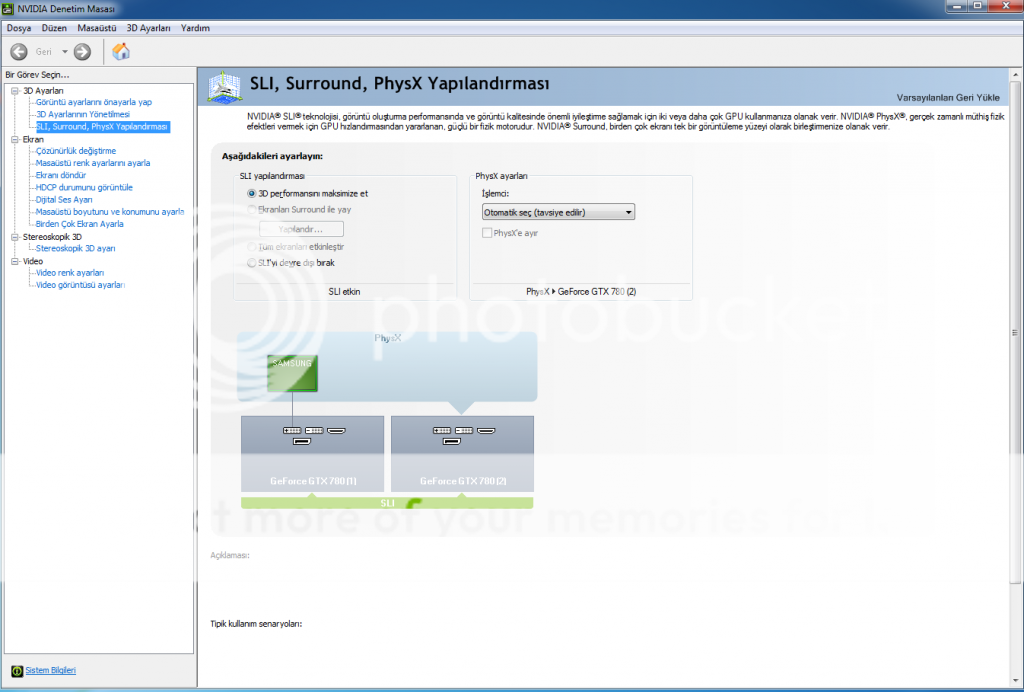The image size is (1024, 692).
Task: Click the Samsung monitor icon in diagram
Action: (x=293, y=374)
